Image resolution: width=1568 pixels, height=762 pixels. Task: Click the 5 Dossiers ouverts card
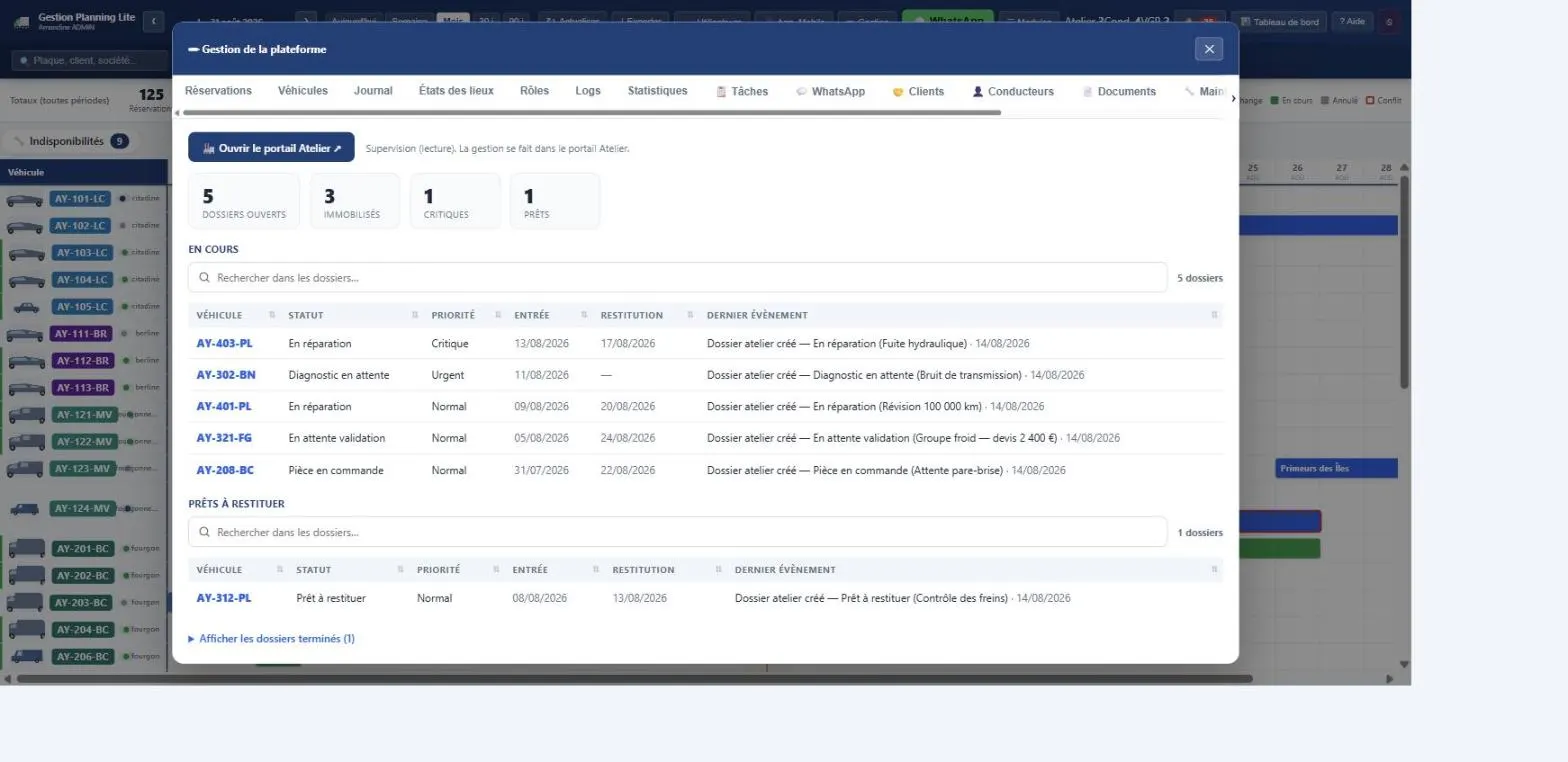[244, 201]
